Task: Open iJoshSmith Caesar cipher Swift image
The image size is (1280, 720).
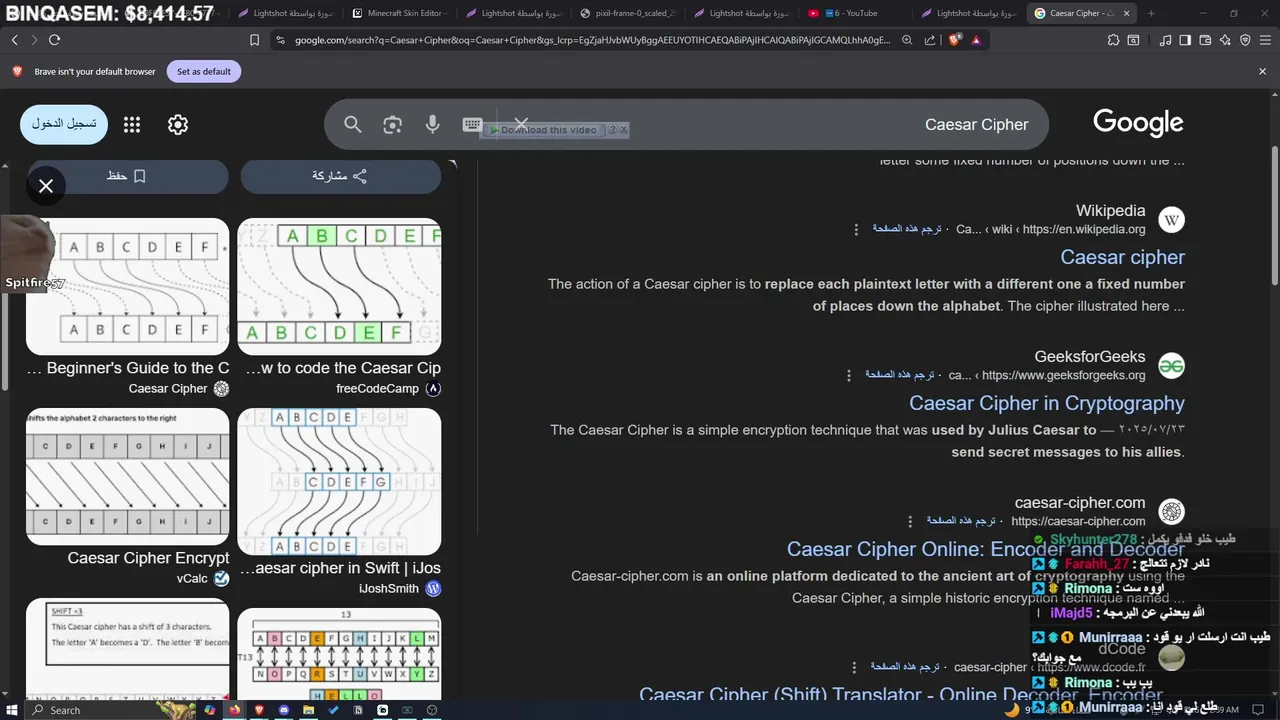Action: point(339,481)
